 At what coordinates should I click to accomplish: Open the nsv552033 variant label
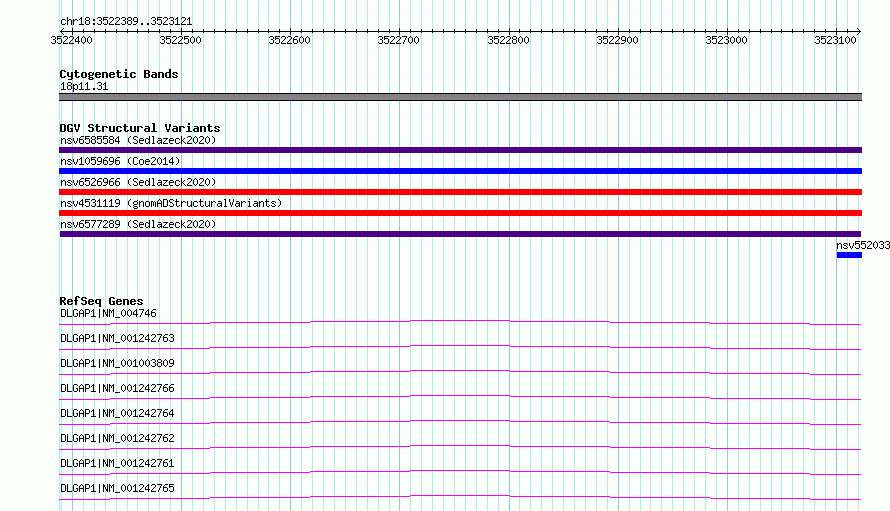pyautogui.click(x=863, y=245)
